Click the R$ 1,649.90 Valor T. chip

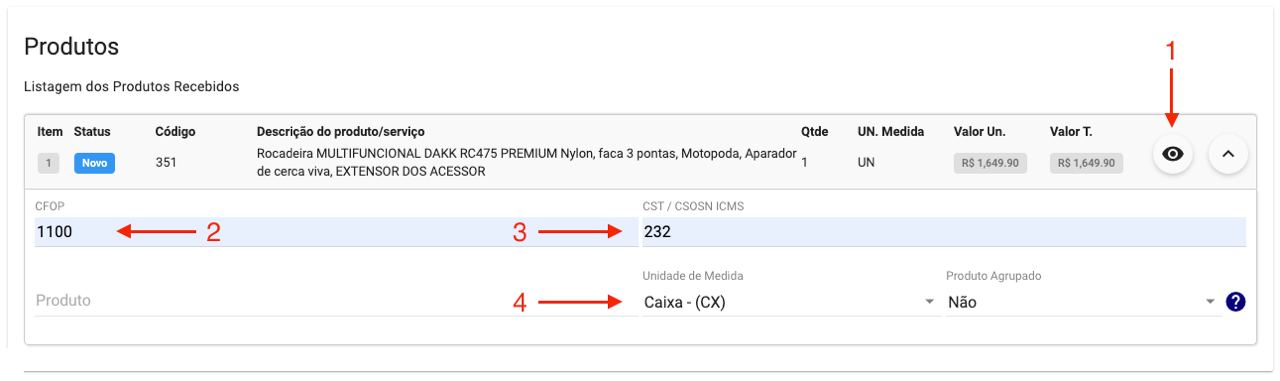pos(1086,162)
